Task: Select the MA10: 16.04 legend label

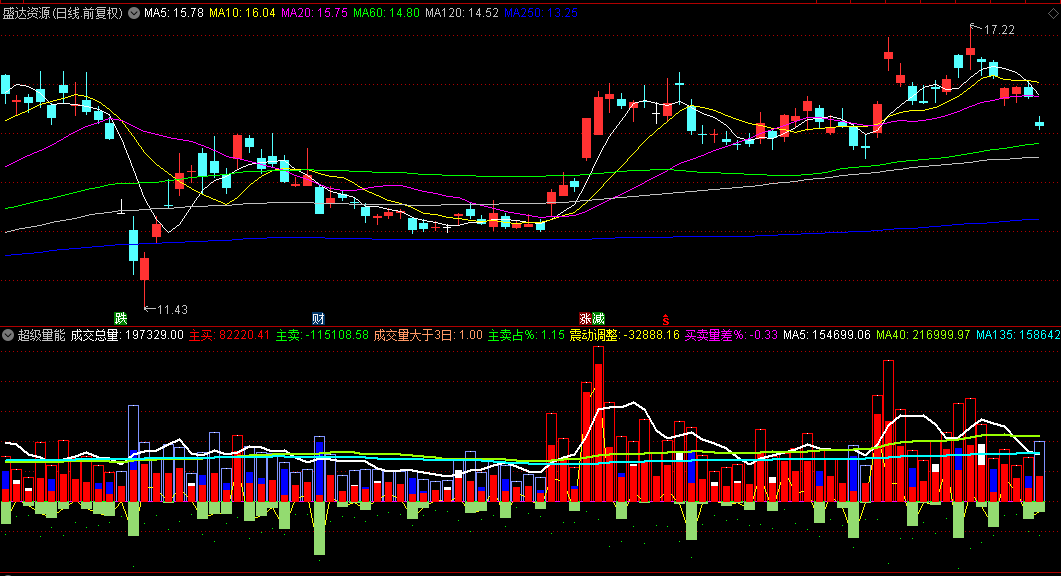Action: pyautogui.click(x=242, y=13)
